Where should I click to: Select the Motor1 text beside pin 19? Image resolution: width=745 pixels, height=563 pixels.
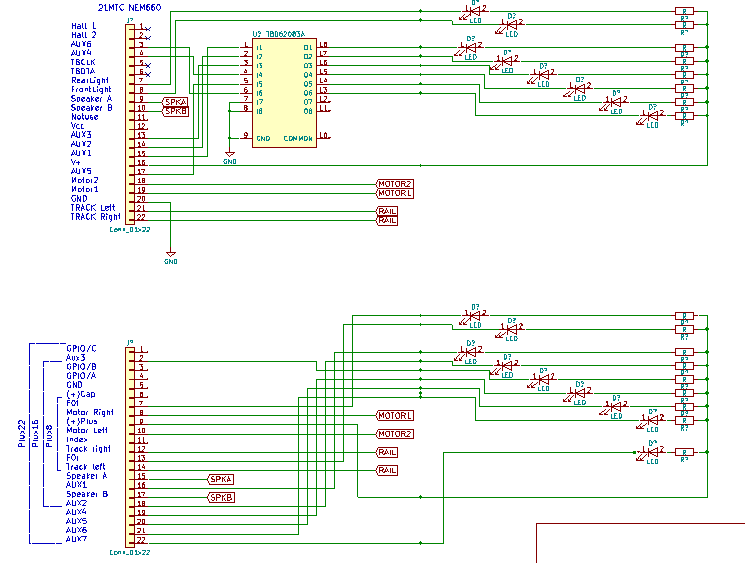point(85,189)
